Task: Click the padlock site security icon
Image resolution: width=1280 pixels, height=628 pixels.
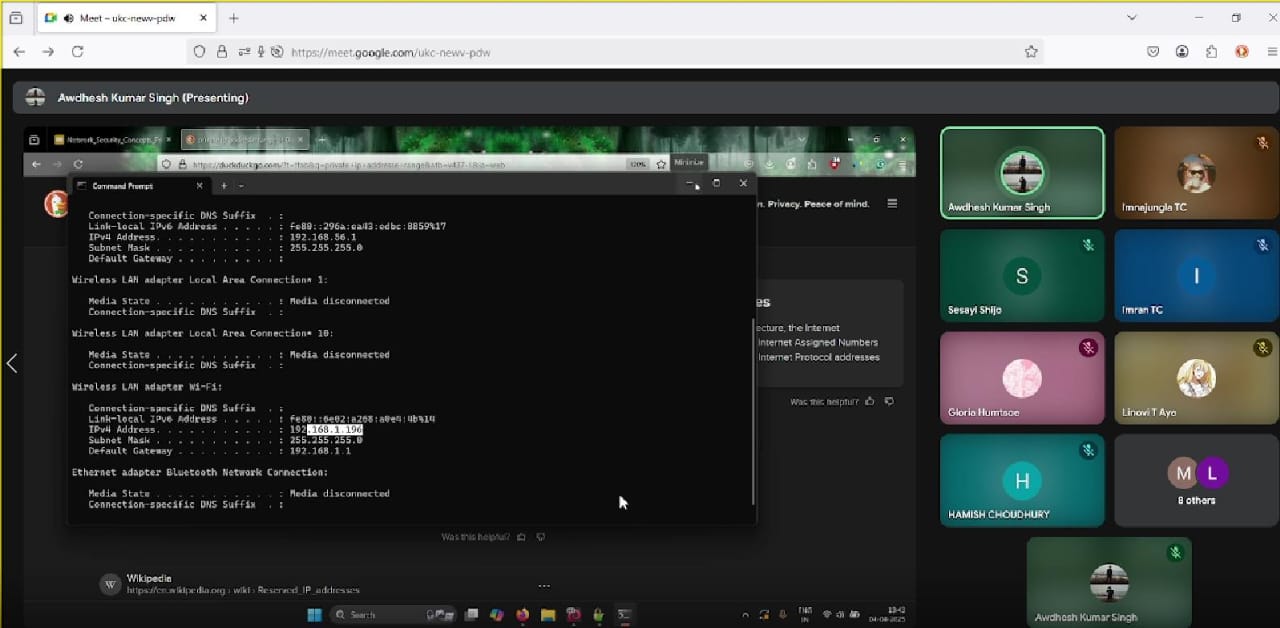Action: 221,52
